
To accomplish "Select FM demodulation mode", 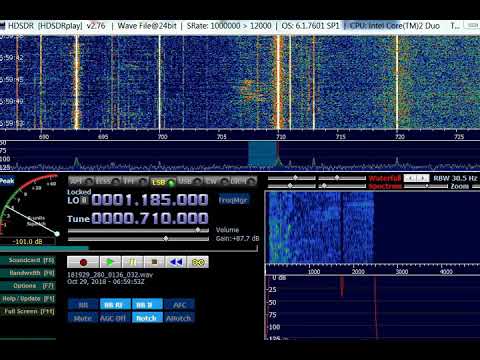I will 135,181.
